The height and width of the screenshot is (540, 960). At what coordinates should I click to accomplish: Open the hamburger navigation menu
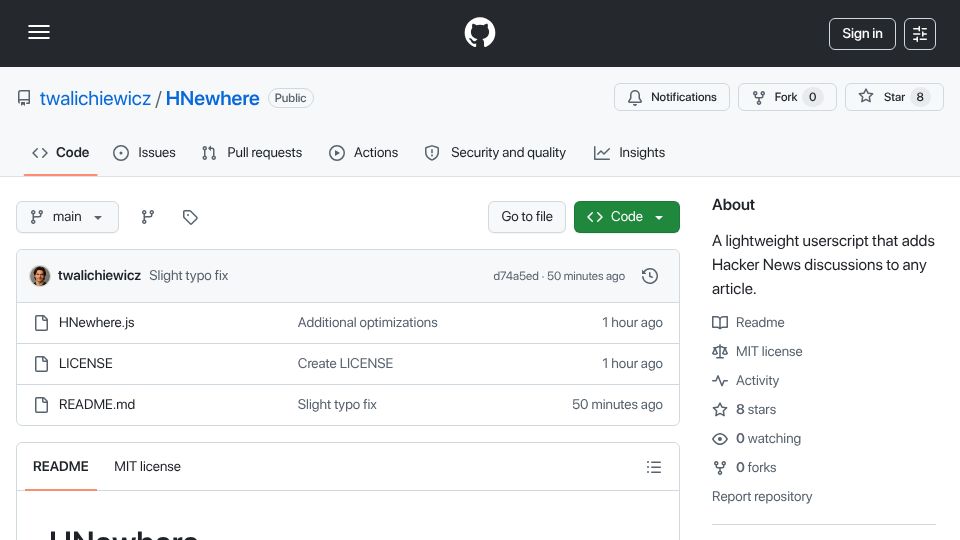click(x=39, y=32)
